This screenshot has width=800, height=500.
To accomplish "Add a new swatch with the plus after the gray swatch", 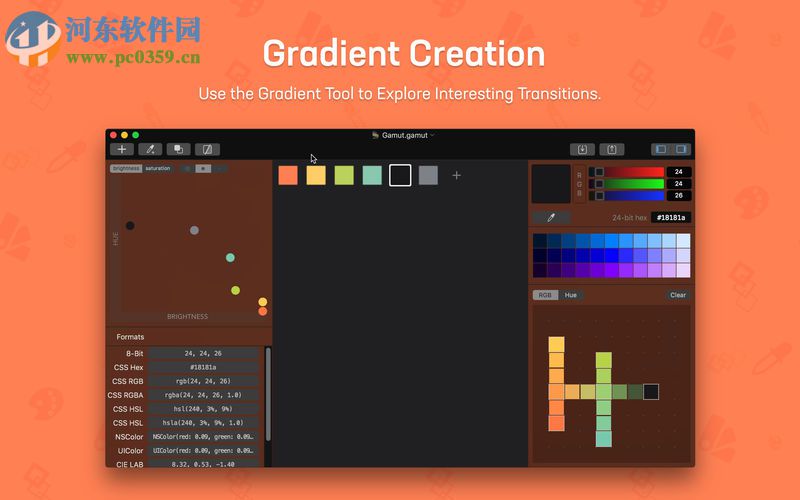I will click(457, 176).
